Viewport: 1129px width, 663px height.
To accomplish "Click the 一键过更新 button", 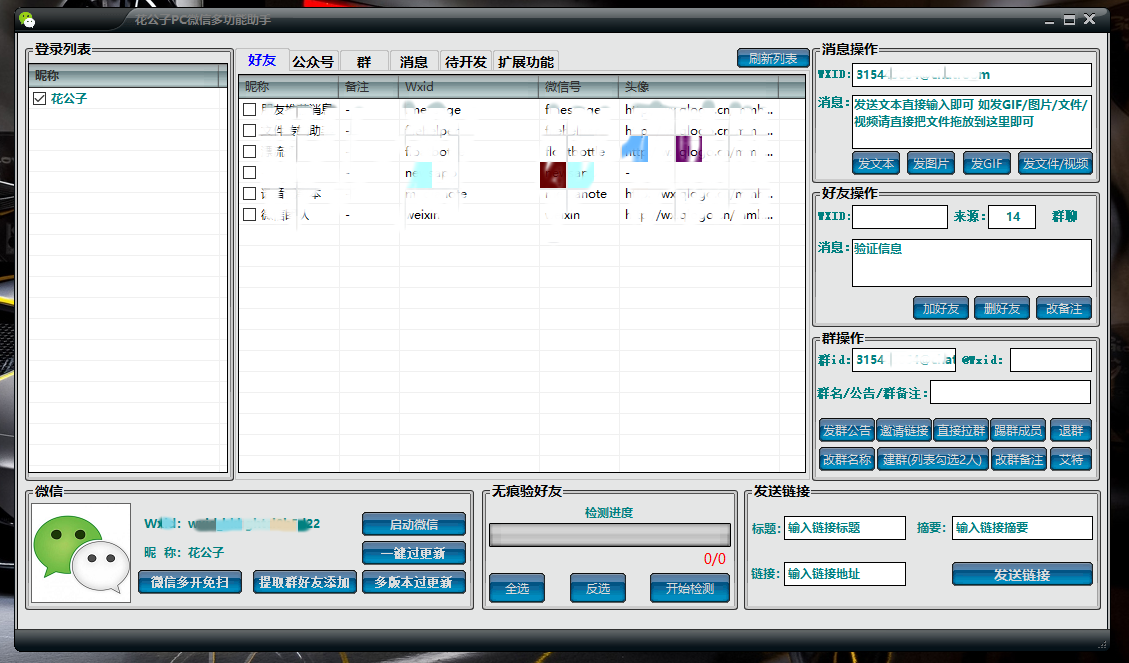I will (414, 553).
